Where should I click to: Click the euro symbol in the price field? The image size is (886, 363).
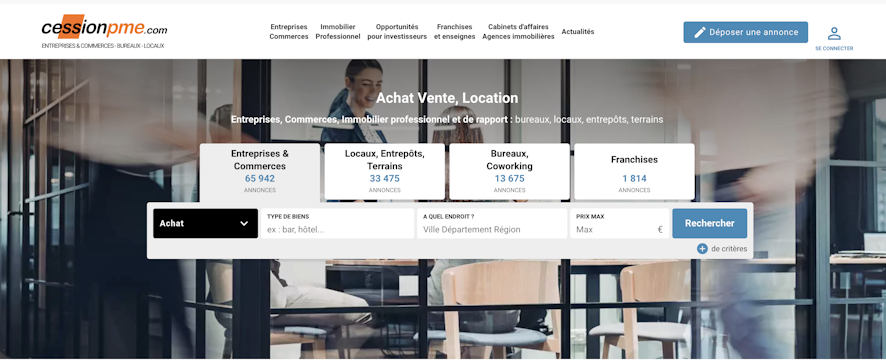659,230
